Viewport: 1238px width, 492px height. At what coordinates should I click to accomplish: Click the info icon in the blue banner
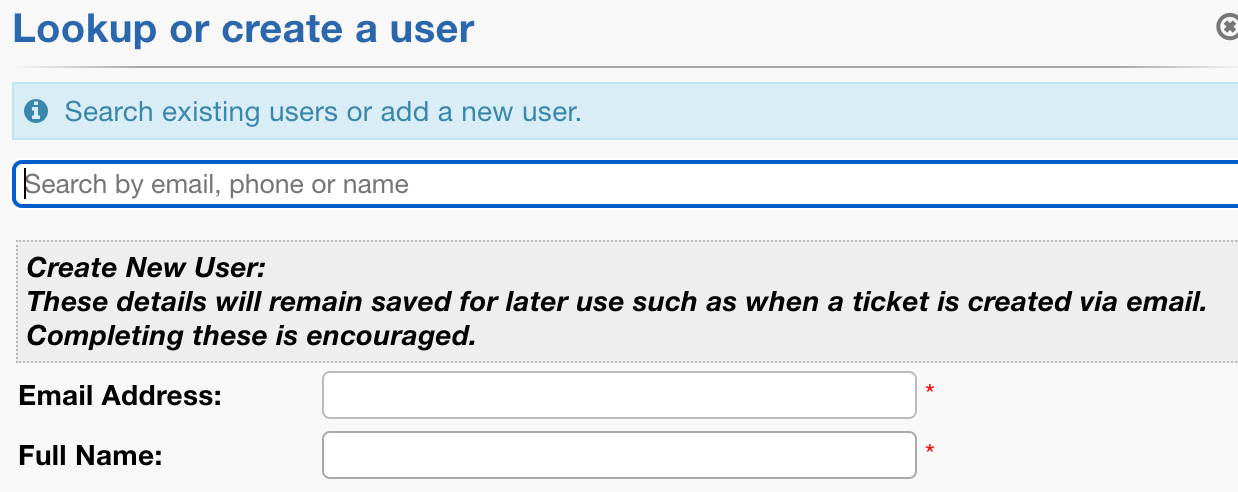[x=37, y=111]
